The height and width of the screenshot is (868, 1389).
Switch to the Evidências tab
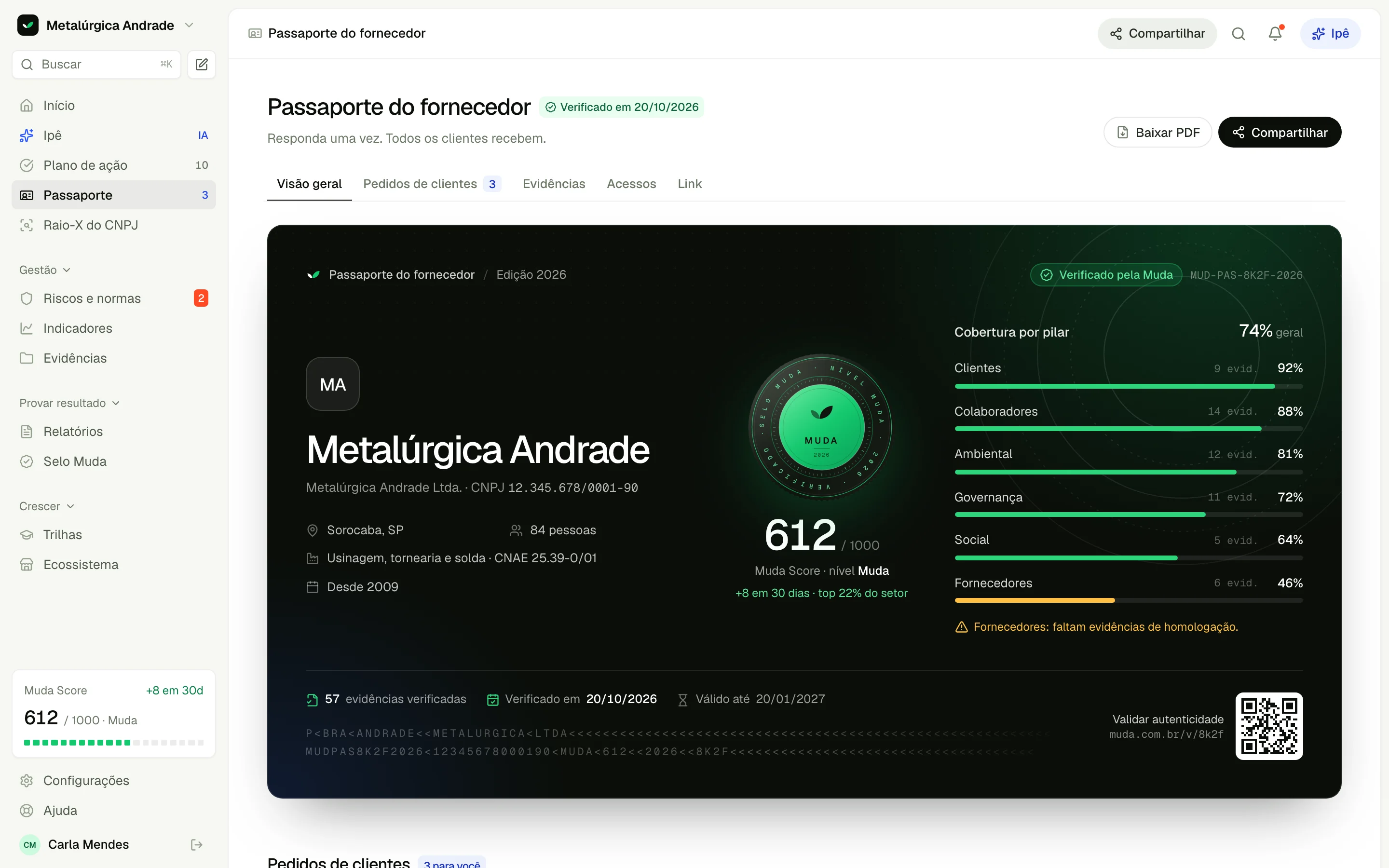[554, 184]
